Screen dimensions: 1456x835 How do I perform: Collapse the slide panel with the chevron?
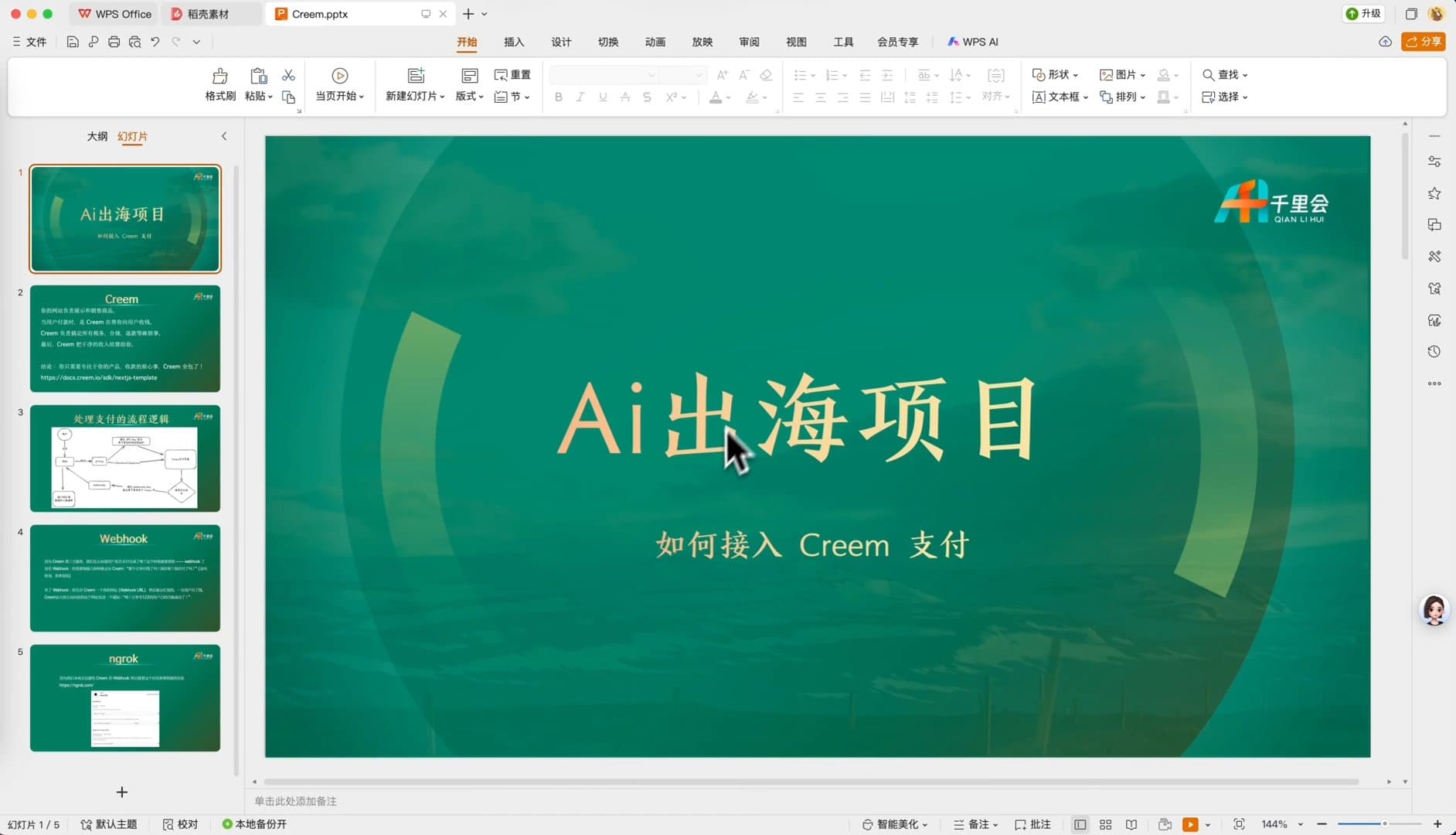coord(223,135)
